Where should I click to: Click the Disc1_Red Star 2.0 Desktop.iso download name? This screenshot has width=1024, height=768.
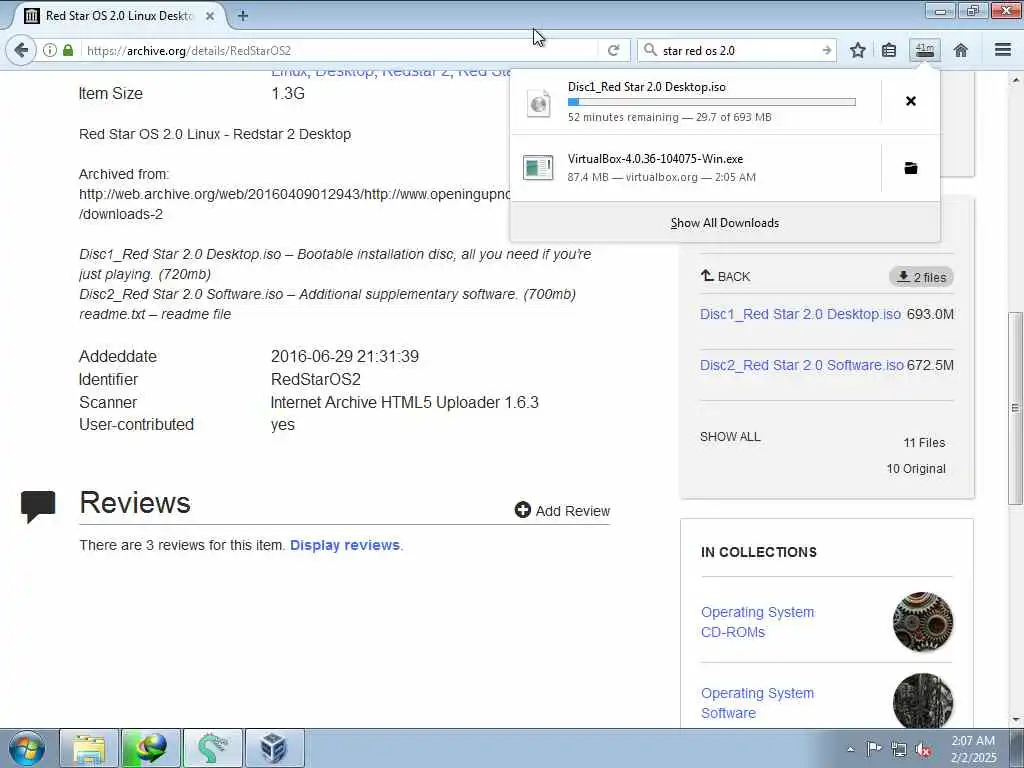click(x=647, y=87)
